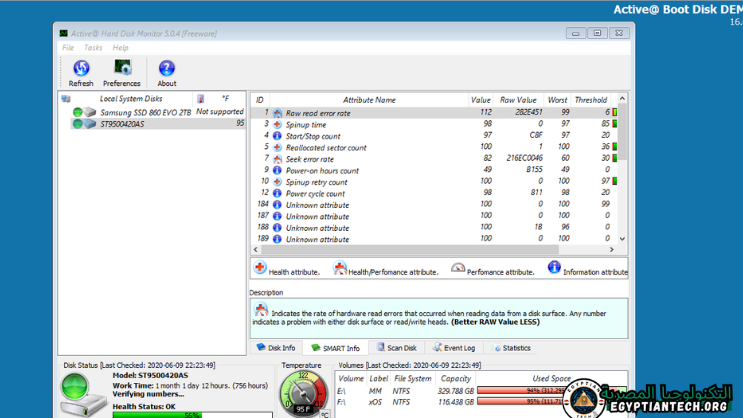Image resolution: width=743 pixels, height=418 pixels.
Task: Select the Reallocated sector count row
Action: tap(434, 147)
